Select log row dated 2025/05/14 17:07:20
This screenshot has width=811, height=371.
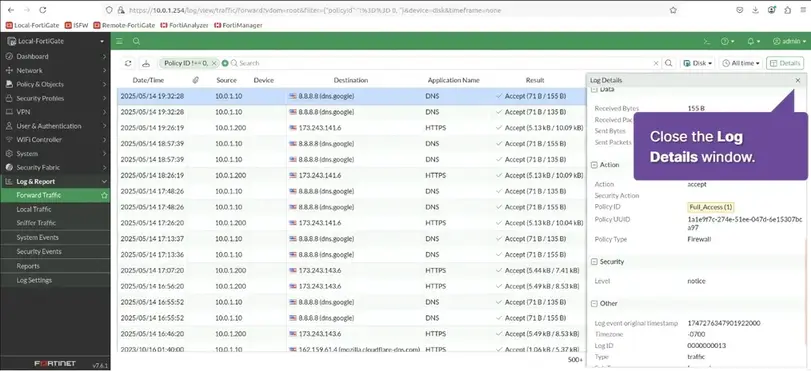tap(352, 271)
